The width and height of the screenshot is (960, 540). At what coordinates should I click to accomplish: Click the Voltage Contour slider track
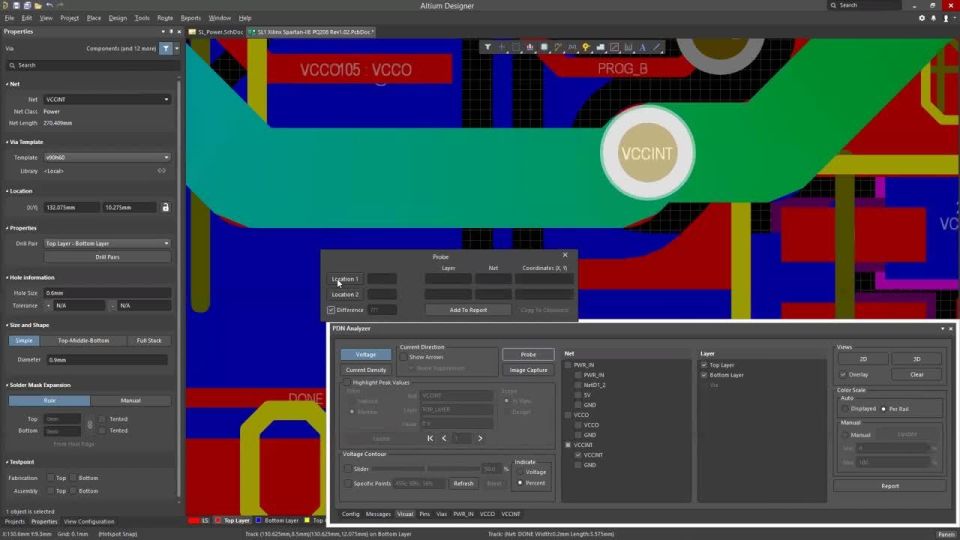[425, 469]
